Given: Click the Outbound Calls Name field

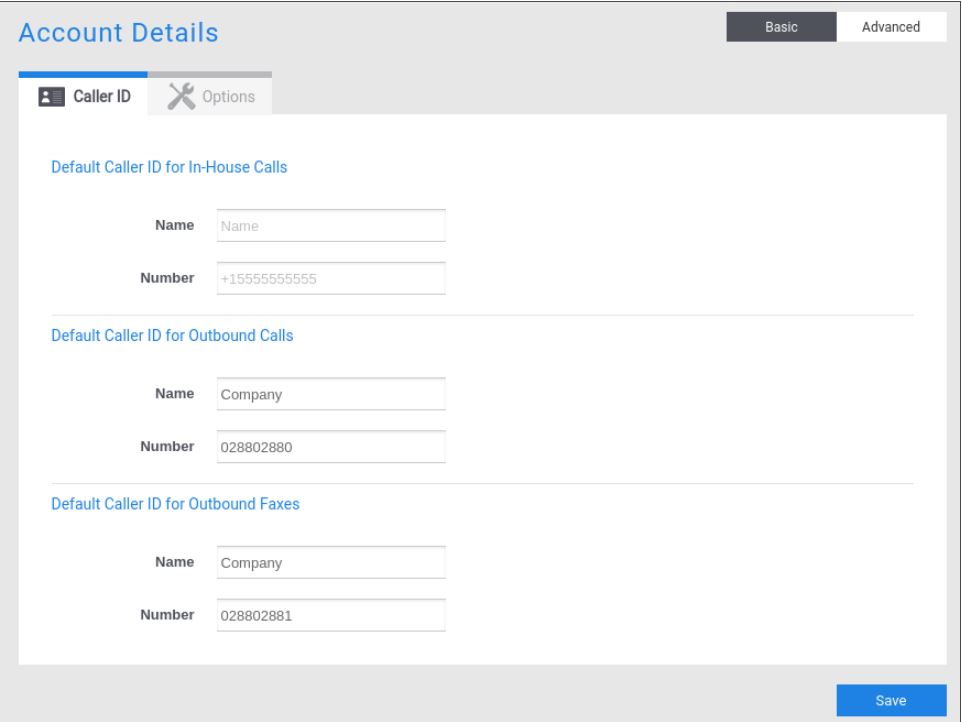Looking at the screenshot, I should (x=331, y=394).
